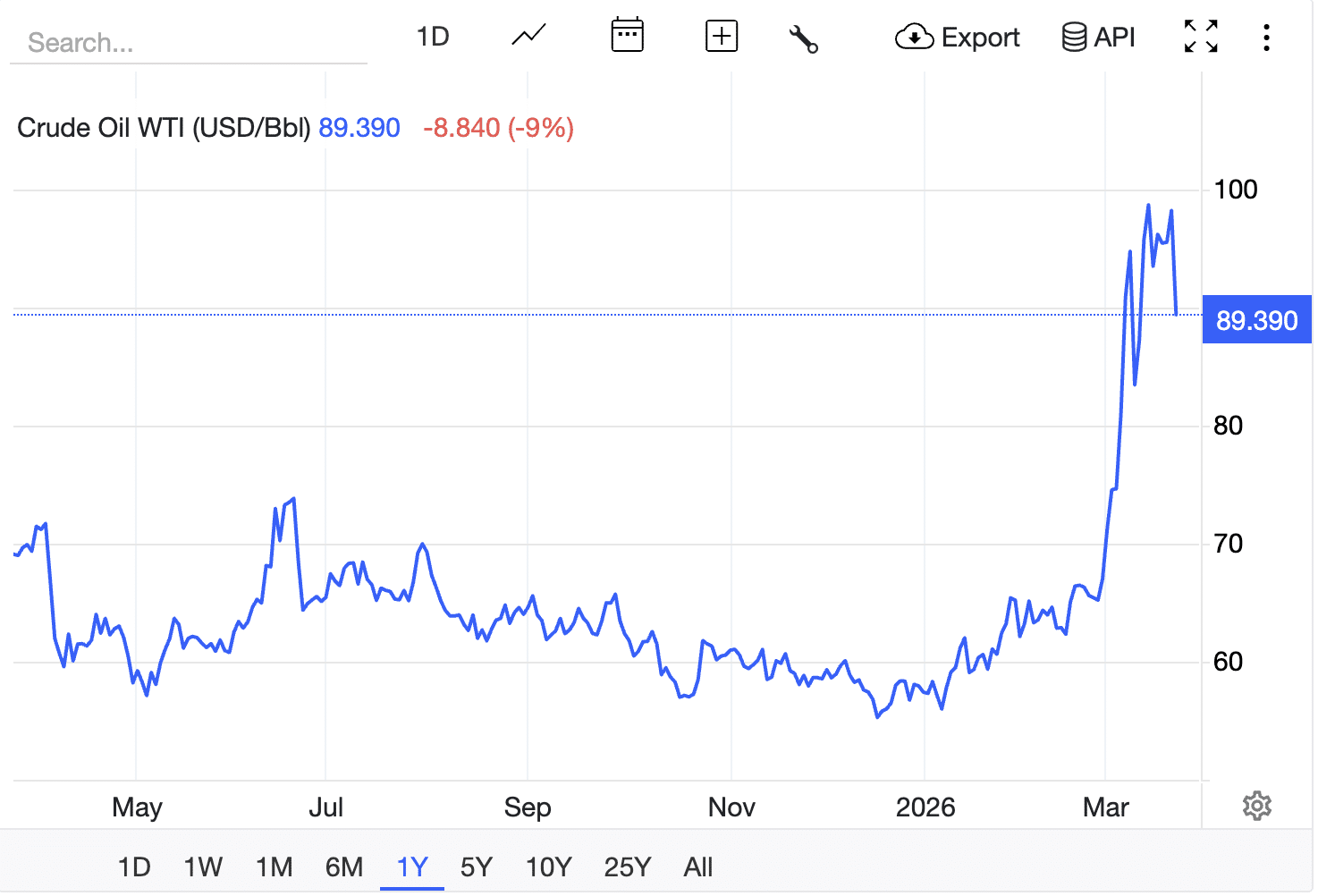Open the wrench chart tools icon
This screenshot has height=896, width=1318.
point(803,38)
